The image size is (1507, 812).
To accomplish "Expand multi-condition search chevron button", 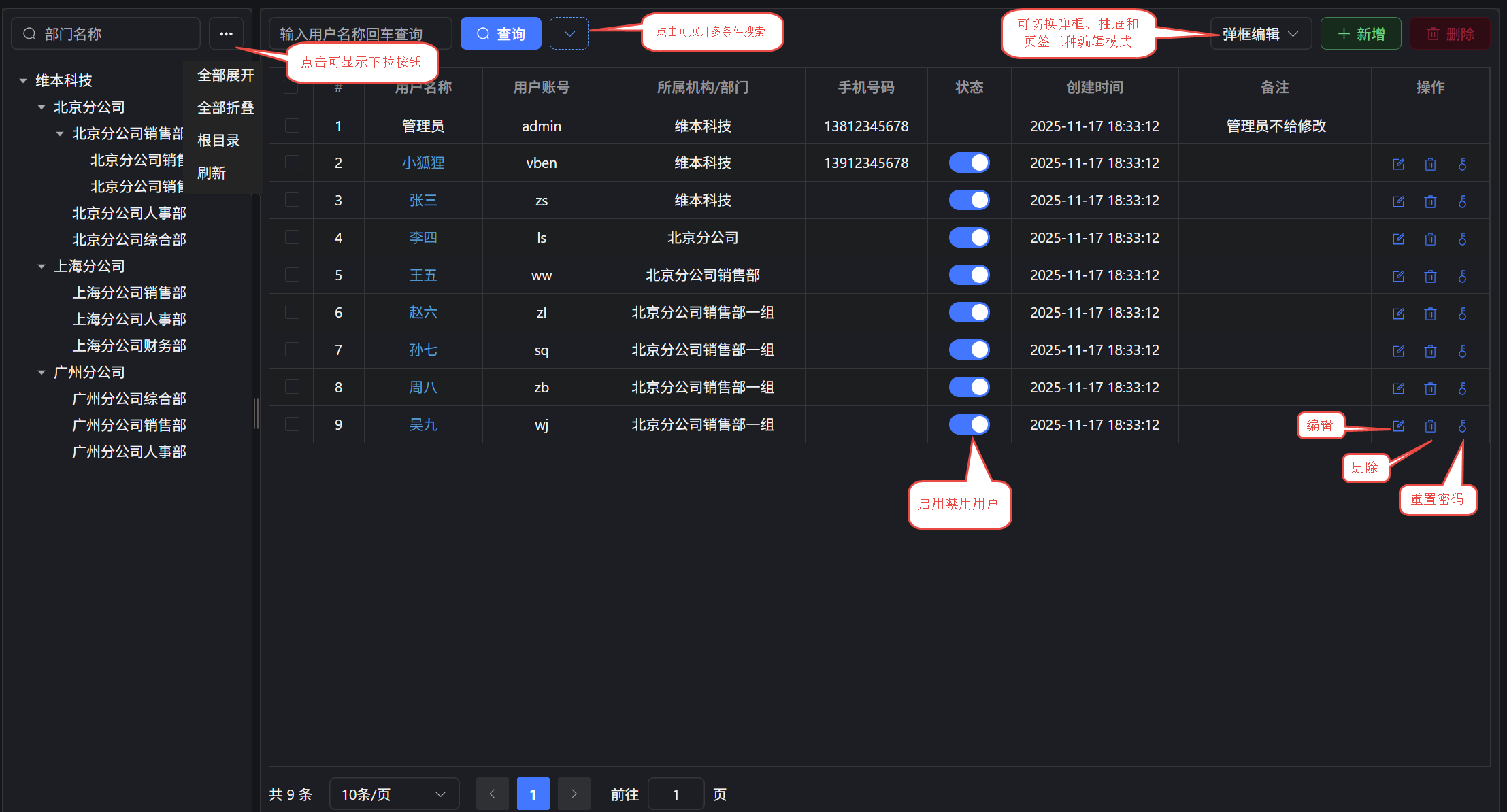I will pos(569,33).
